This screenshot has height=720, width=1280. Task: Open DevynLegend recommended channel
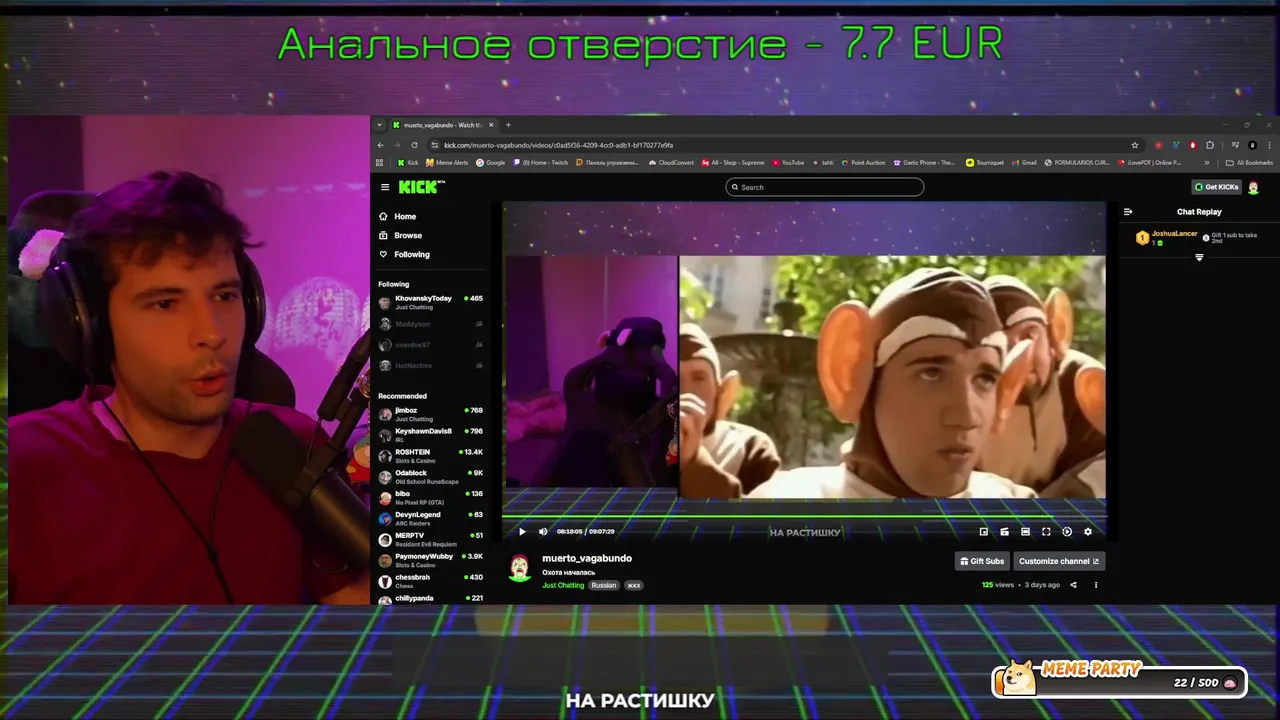[430, 518]
